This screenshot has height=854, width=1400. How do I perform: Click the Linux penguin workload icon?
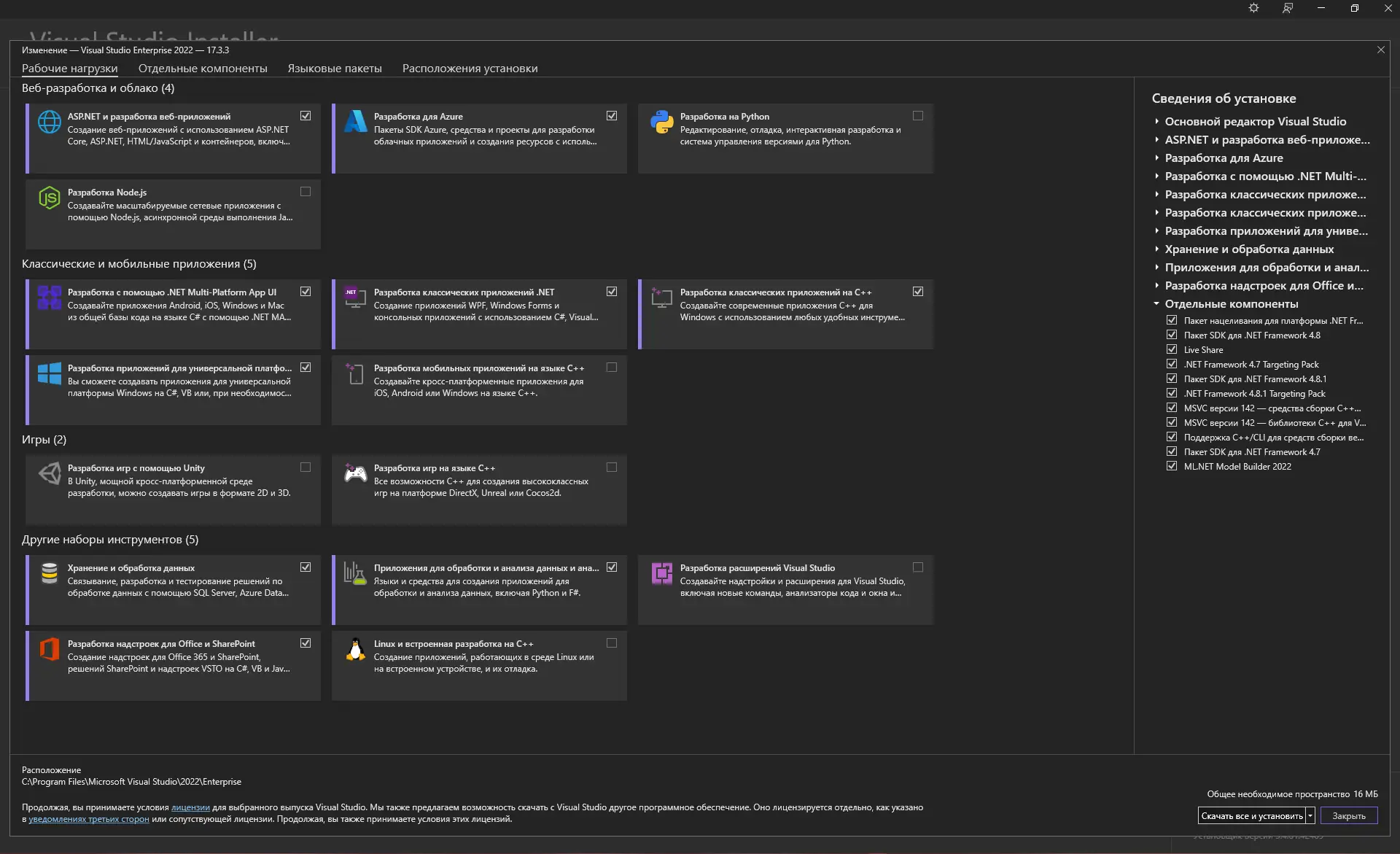tap(355, 649)
